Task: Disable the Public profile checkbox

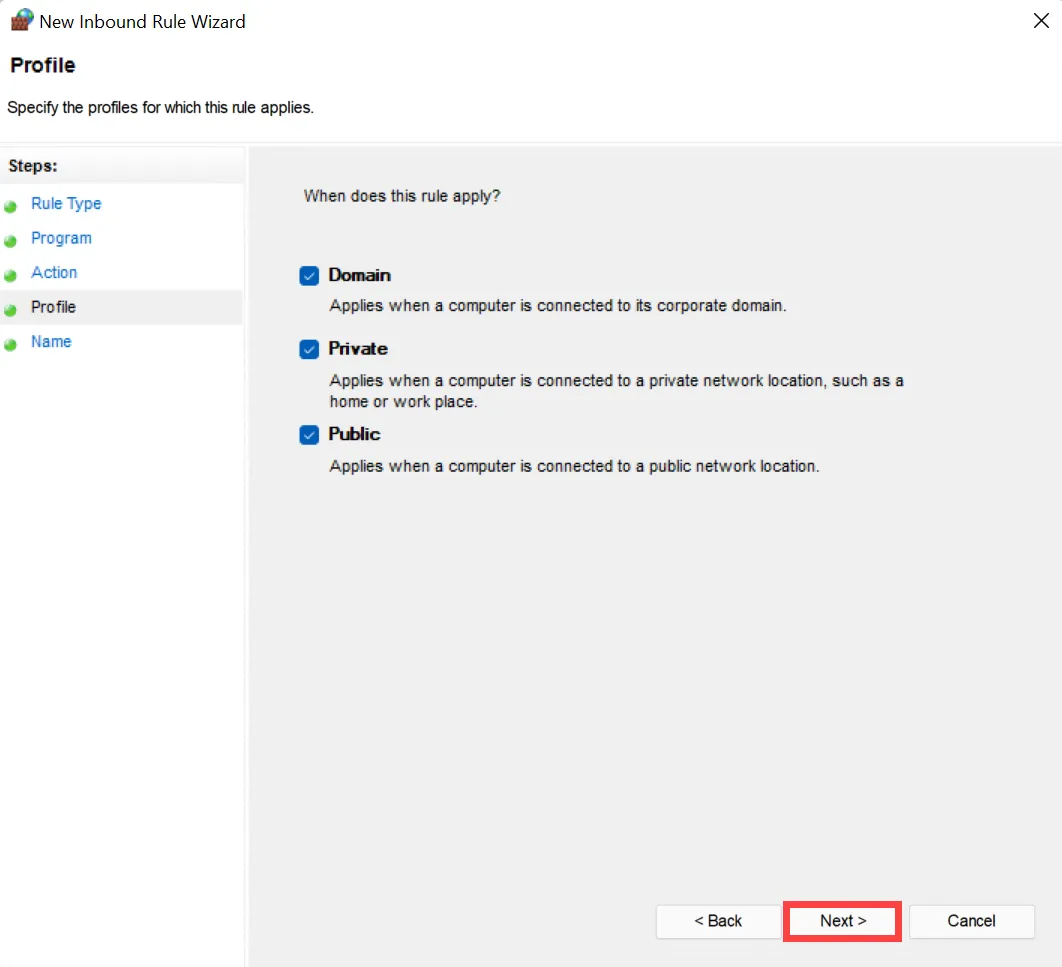Action: [x=309, y=435]
